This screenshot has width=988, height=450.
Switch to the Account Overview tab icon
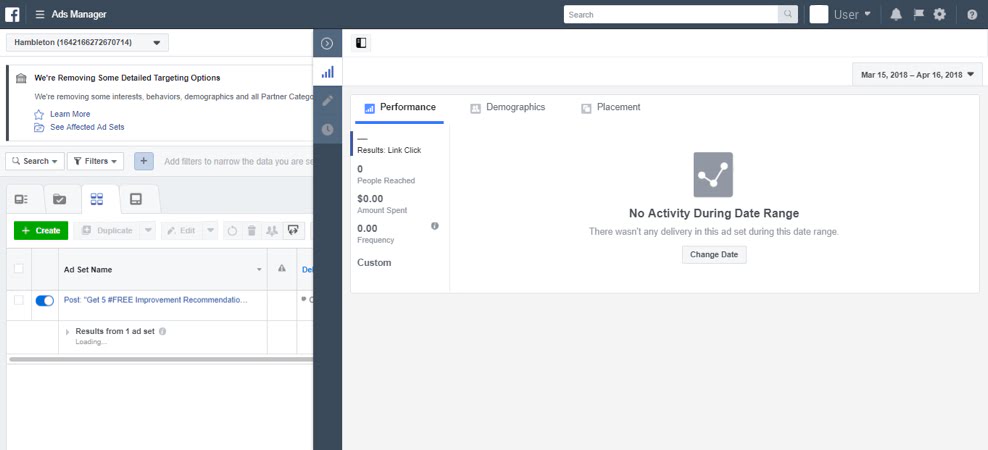[x=21, y=199]
